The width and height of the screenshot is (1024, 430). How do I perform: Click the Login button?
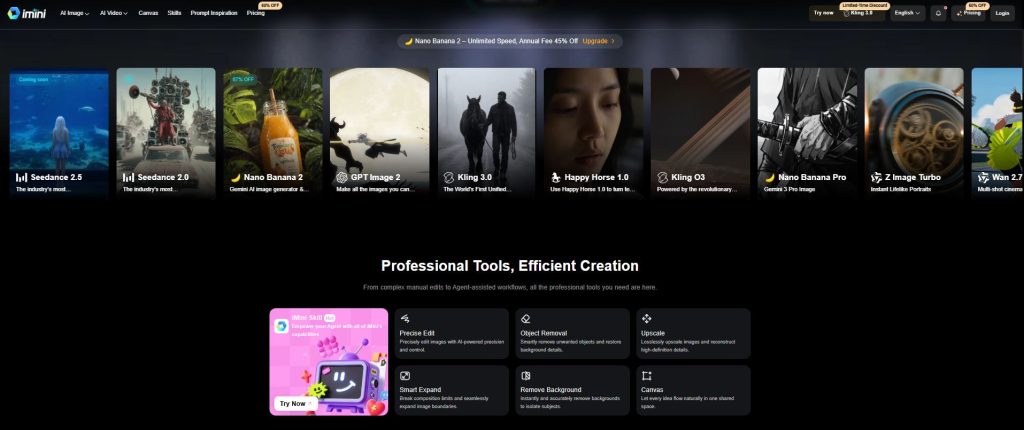(1002, 13)
